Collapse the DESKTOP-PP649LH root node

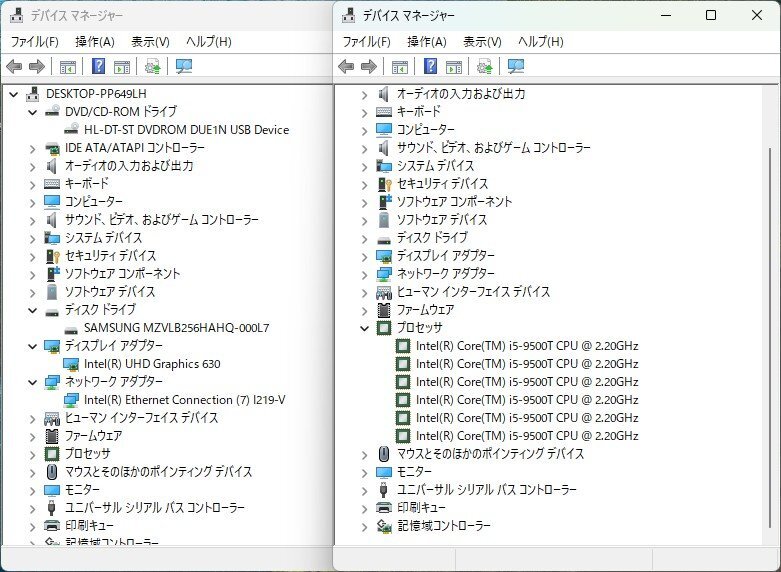(x=13, y=94)
